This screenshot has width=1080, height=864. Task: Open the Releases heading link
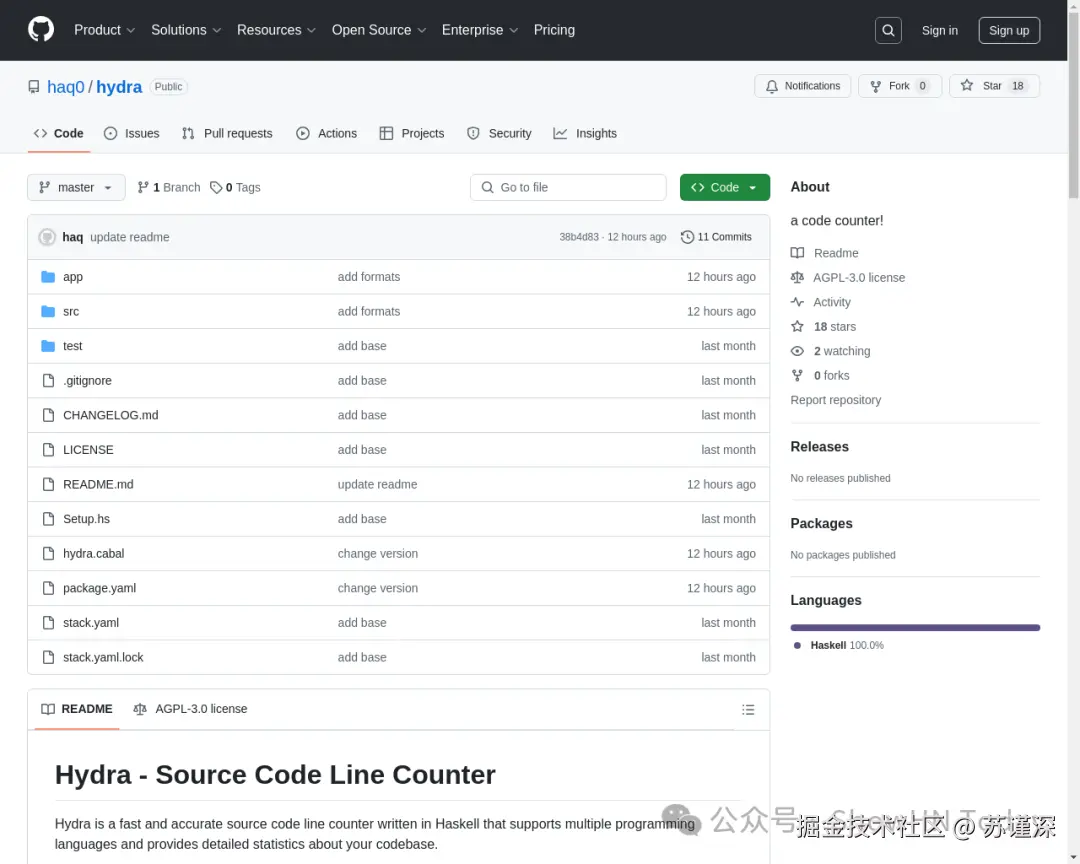tap(819, 446)
